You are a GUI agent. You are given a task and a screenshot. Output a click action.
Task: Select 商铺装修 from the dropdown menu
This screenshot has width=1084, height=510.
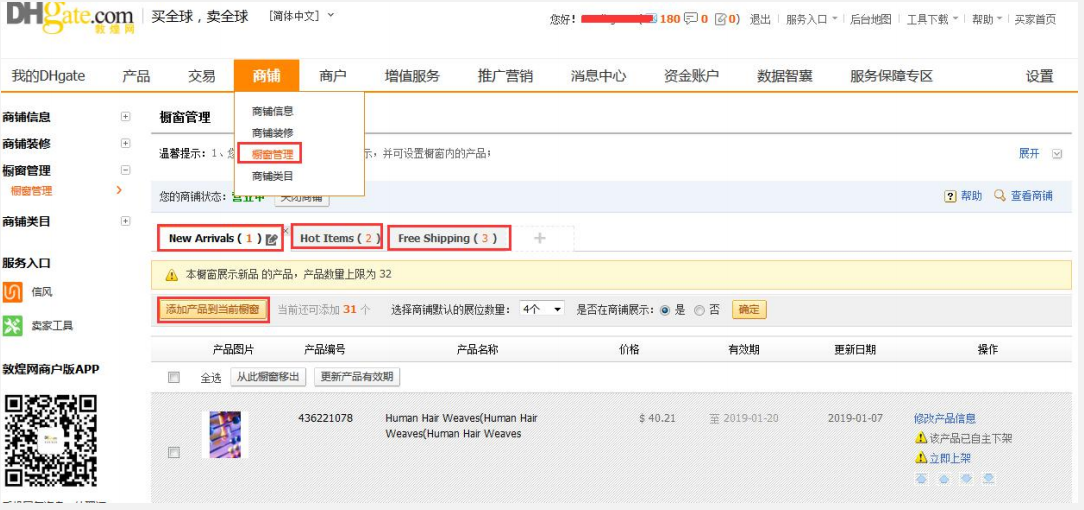point(272,133)
